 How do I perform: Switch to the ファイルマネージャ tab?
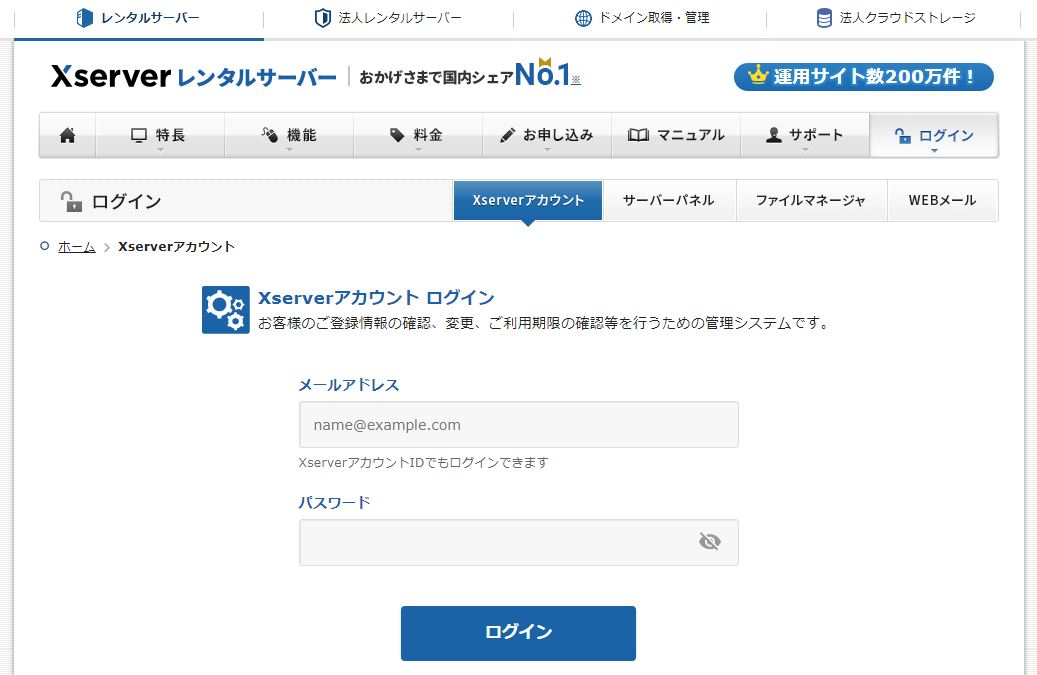pyautogui.click(x=811, y=200)
